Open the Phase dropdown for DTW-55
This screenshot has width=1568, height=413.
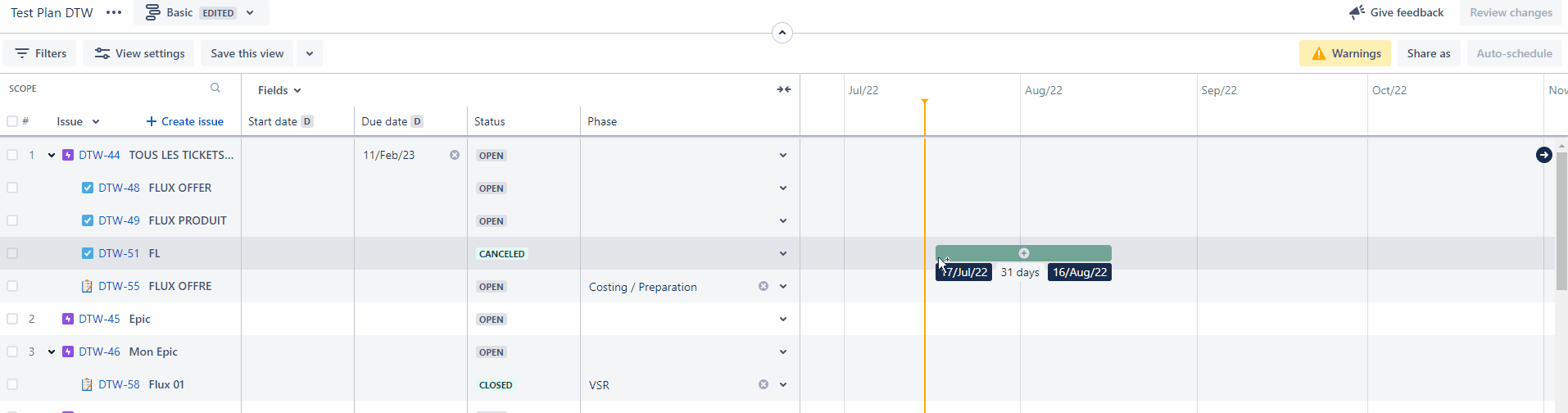[x=783, y=286]
